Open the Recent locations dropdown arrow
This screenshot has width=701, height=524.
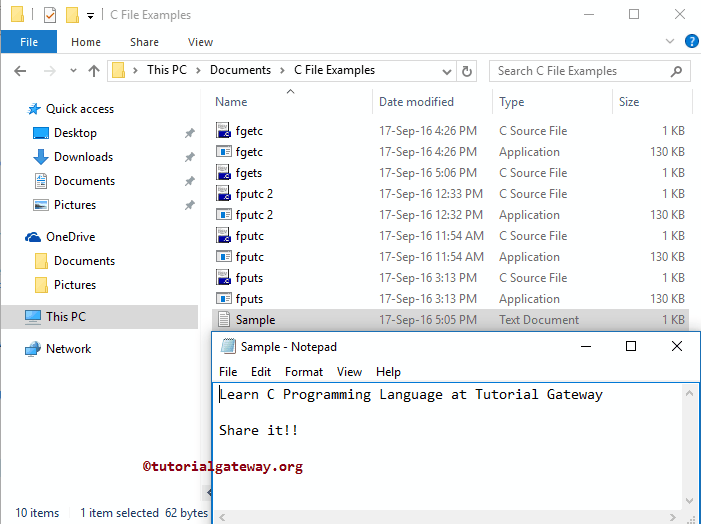(x=73, y=71)
